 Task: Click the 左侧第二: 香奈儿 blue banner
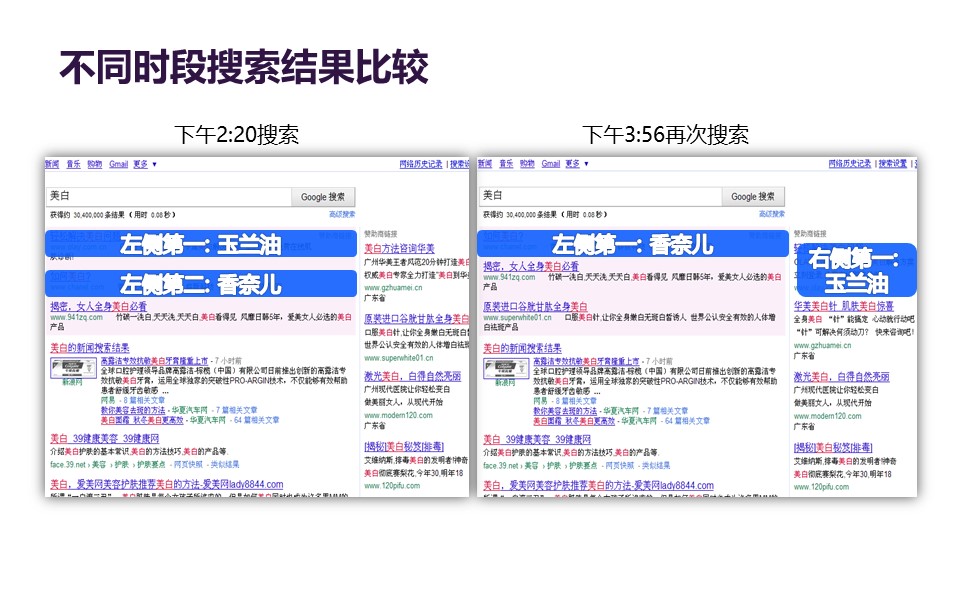click(x=200, y=284)
